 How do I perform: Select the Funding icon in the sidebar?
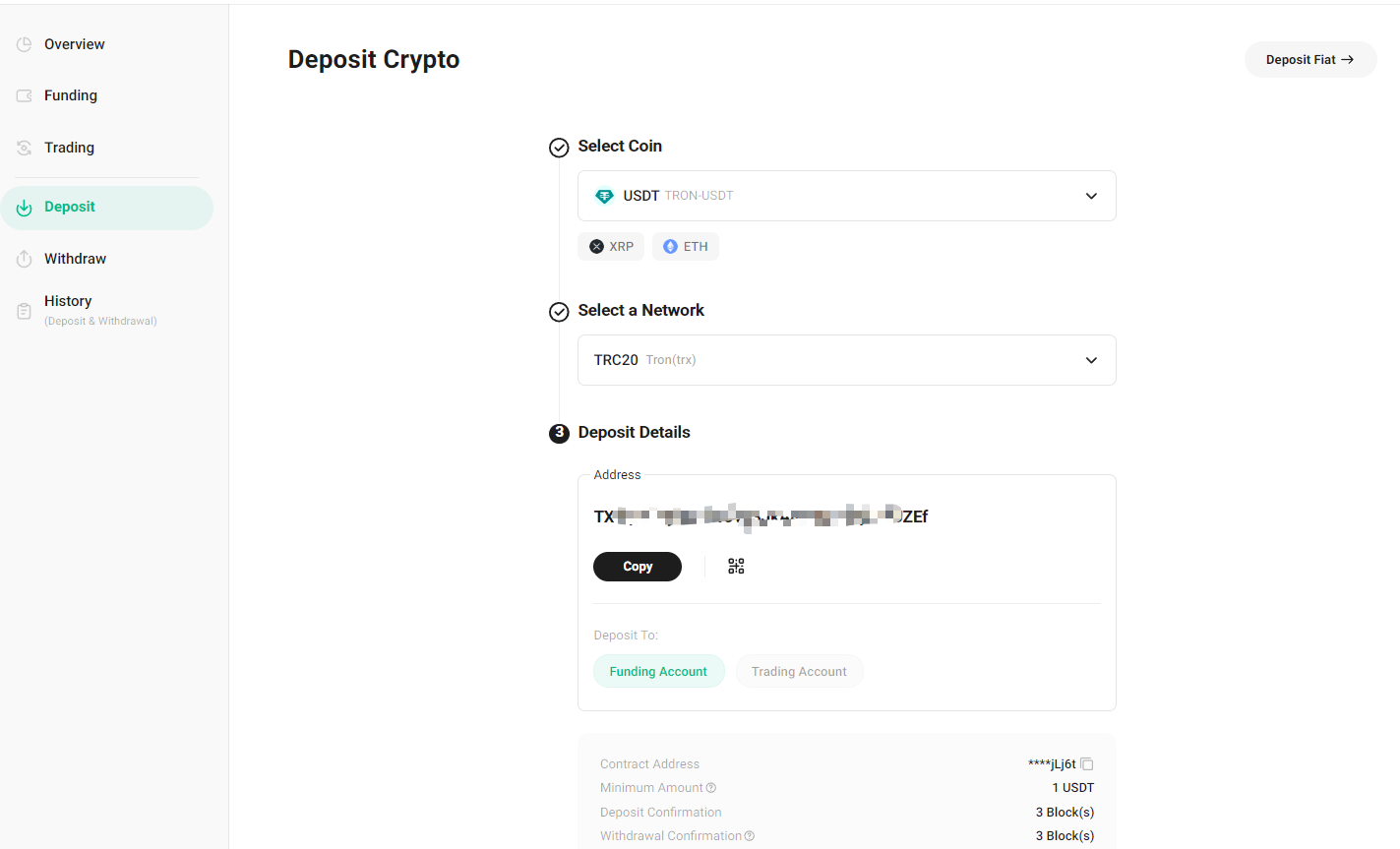click(x=23, y=94)
